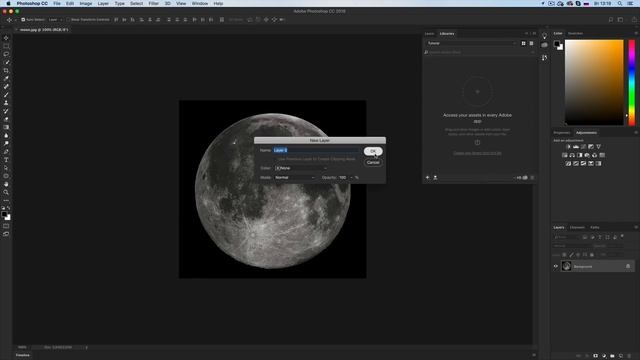Screen dimensions: 640x360
Task: Add a Brightness/Contrast adjustment
Action: pyautogui.click(x=568, y=147)
